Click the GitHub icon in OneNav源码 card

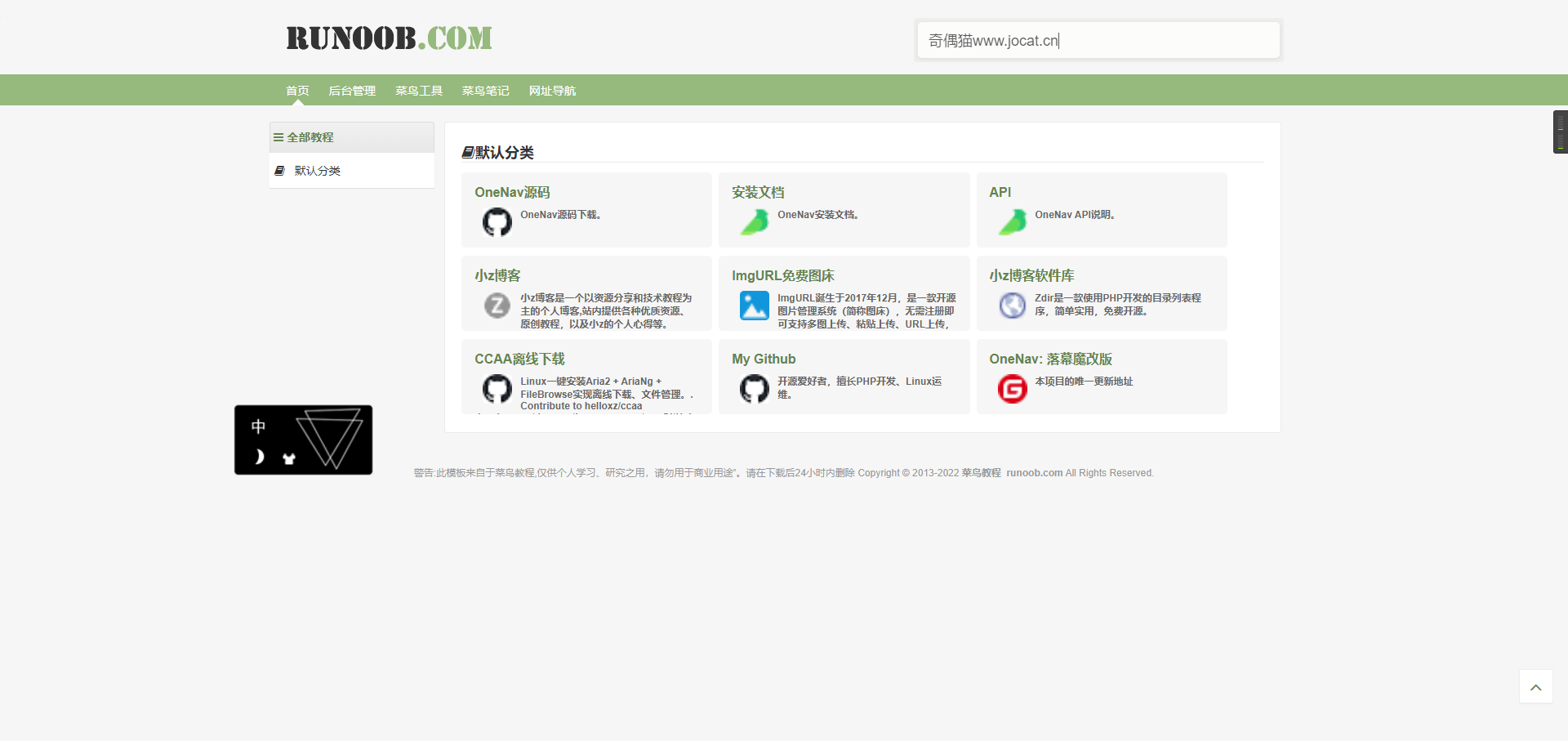pos(497,221)
